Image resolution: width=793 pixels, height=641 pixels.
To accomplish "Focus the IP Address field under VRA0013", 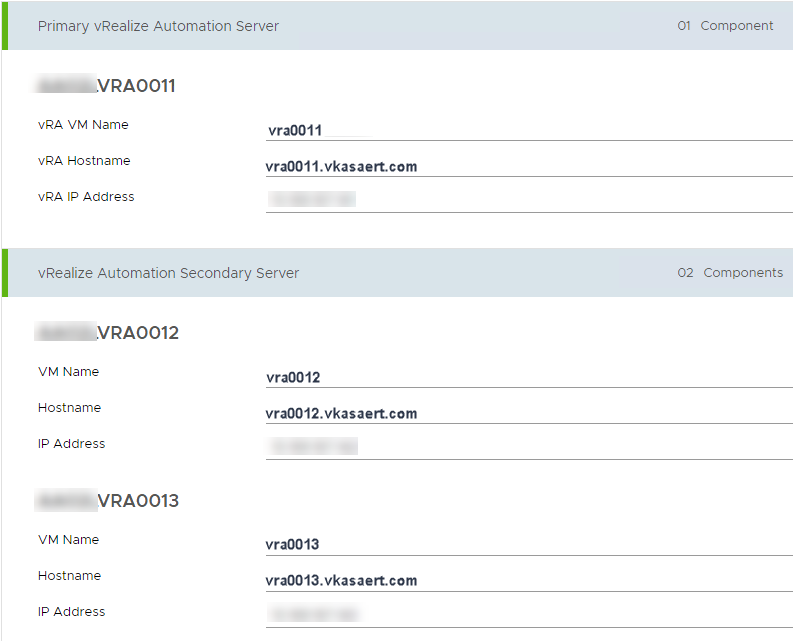I will click(528, 614).
